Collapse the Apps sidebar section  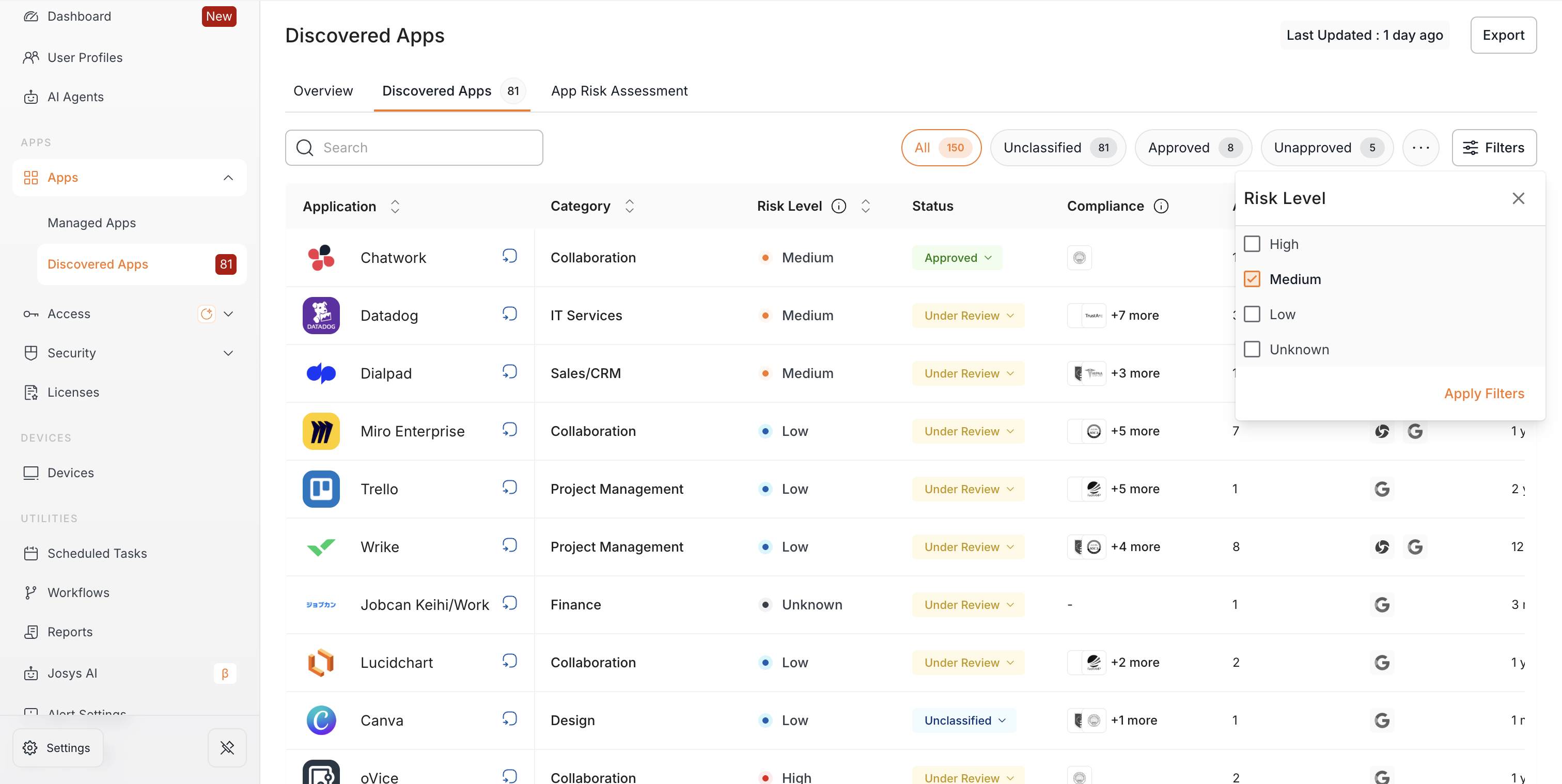pyautogui.click(x=228, y=178)
